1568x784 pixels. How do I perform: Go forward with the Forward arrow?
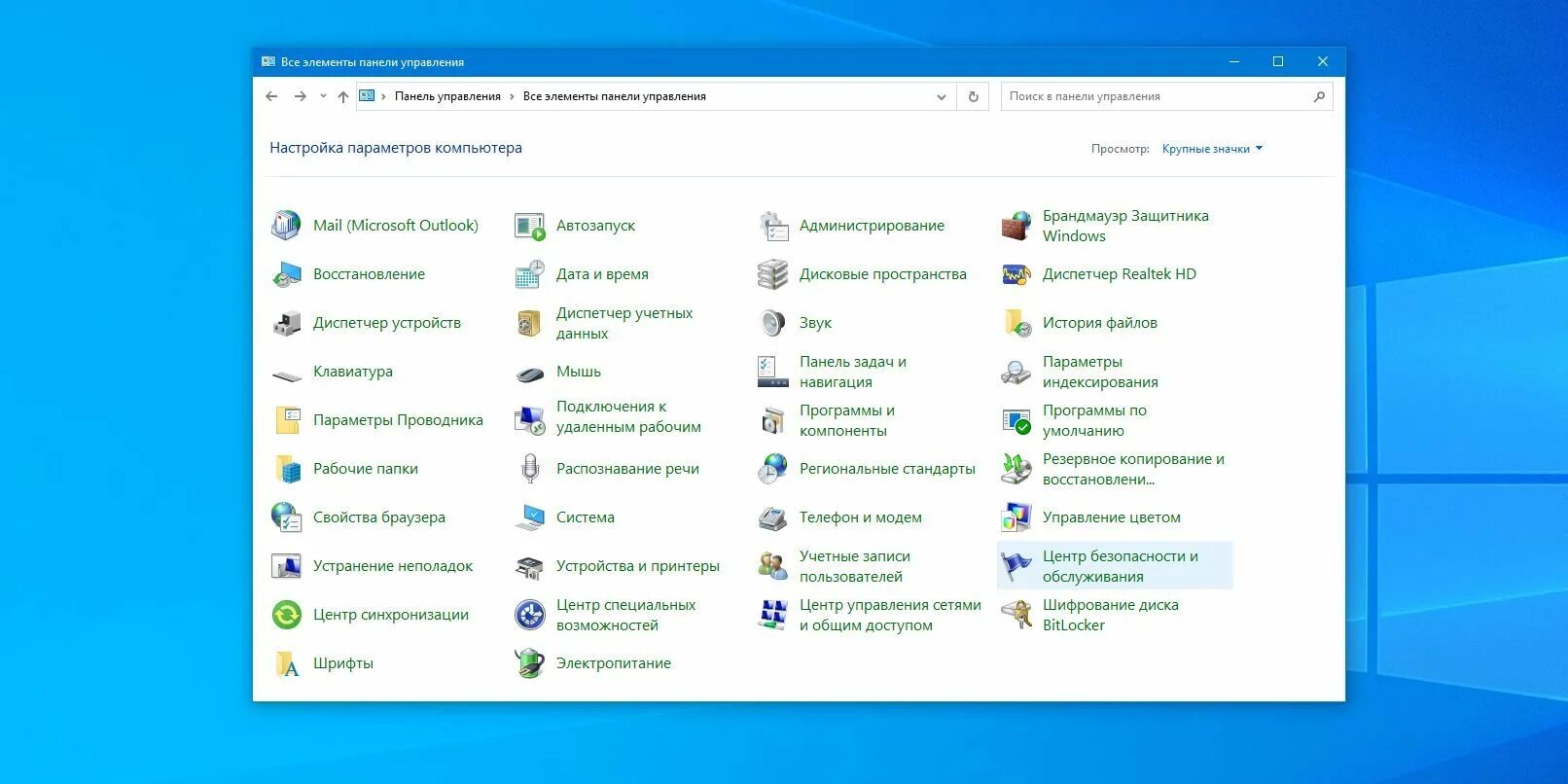pyautogui.click(x=300, y=96)
